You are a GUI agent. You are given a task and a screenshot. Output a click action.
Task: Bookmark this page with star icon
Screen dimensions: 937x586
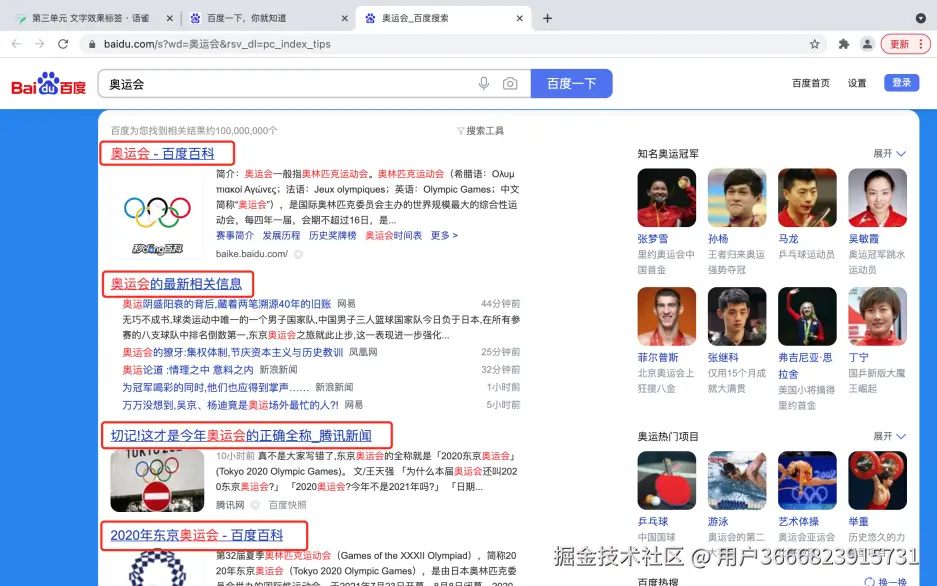[814, 44]
